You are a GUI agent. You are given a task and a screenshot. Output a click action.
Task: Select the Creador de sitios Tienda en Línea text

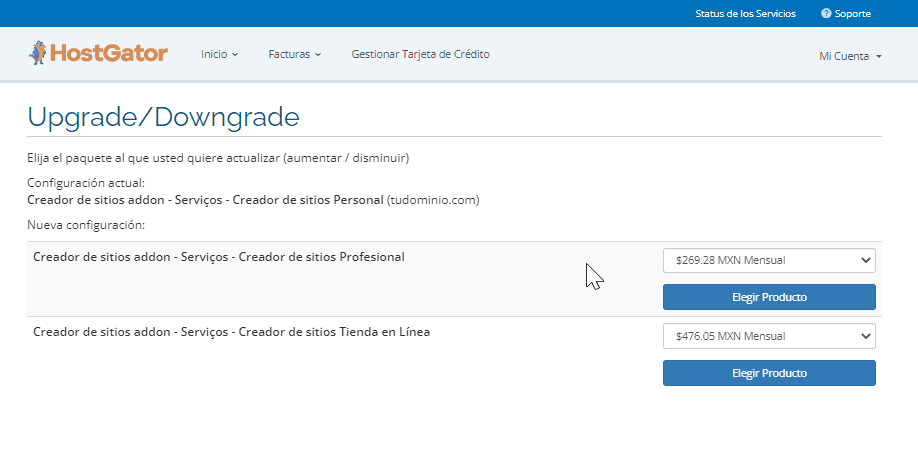[232, 332]
